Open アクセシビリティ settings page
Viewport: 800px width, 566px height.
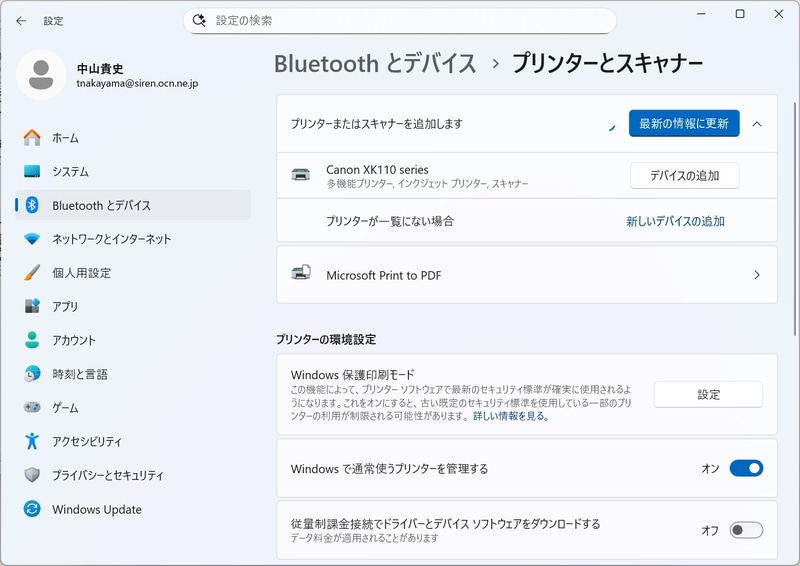point(133,441)
